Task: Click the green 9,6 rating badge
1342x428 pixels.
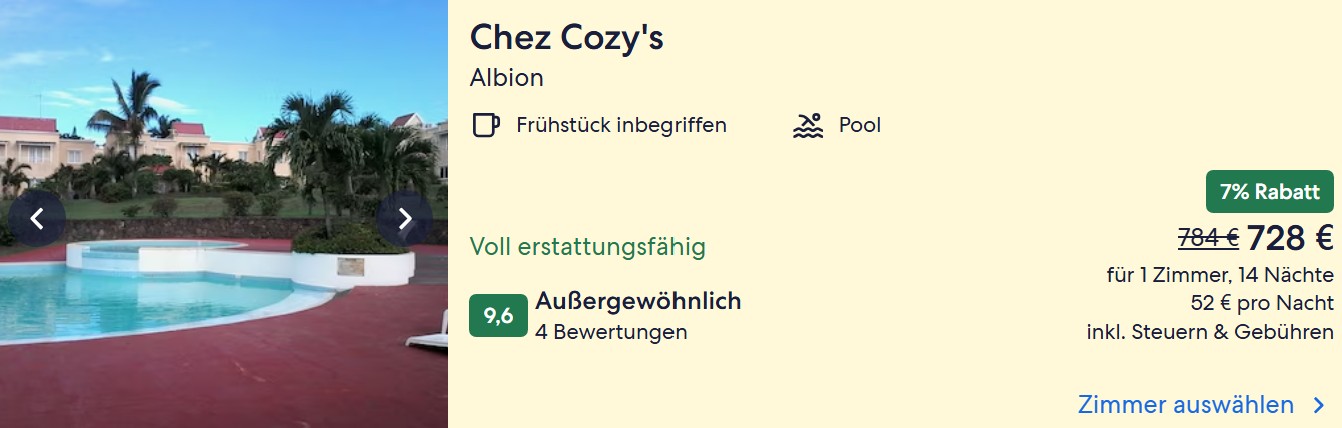Action: [x=498, y=316]
